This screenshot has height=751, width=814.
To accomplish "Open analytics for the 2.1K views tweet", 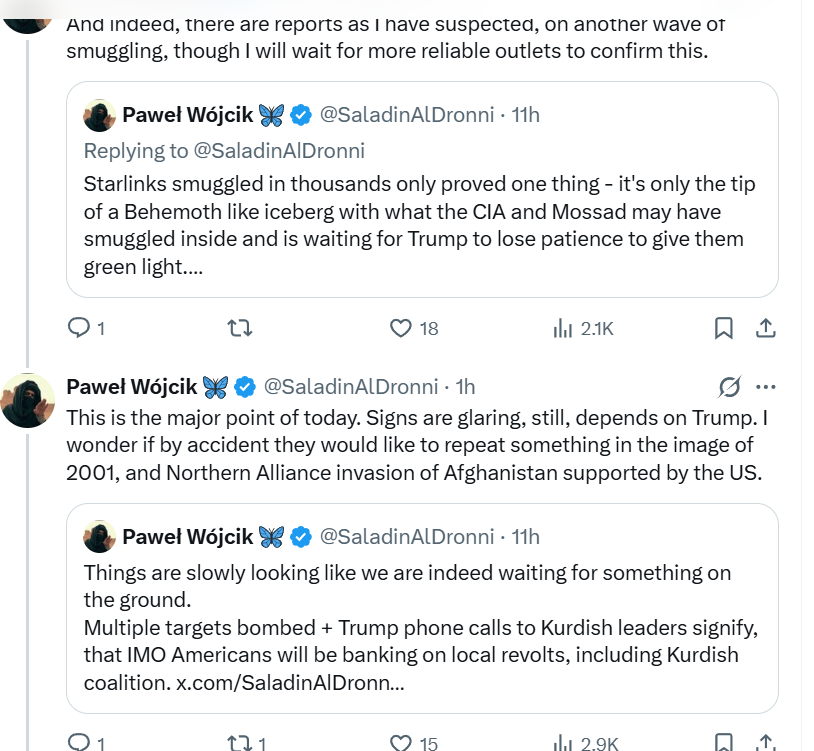I will click(562, 327).
